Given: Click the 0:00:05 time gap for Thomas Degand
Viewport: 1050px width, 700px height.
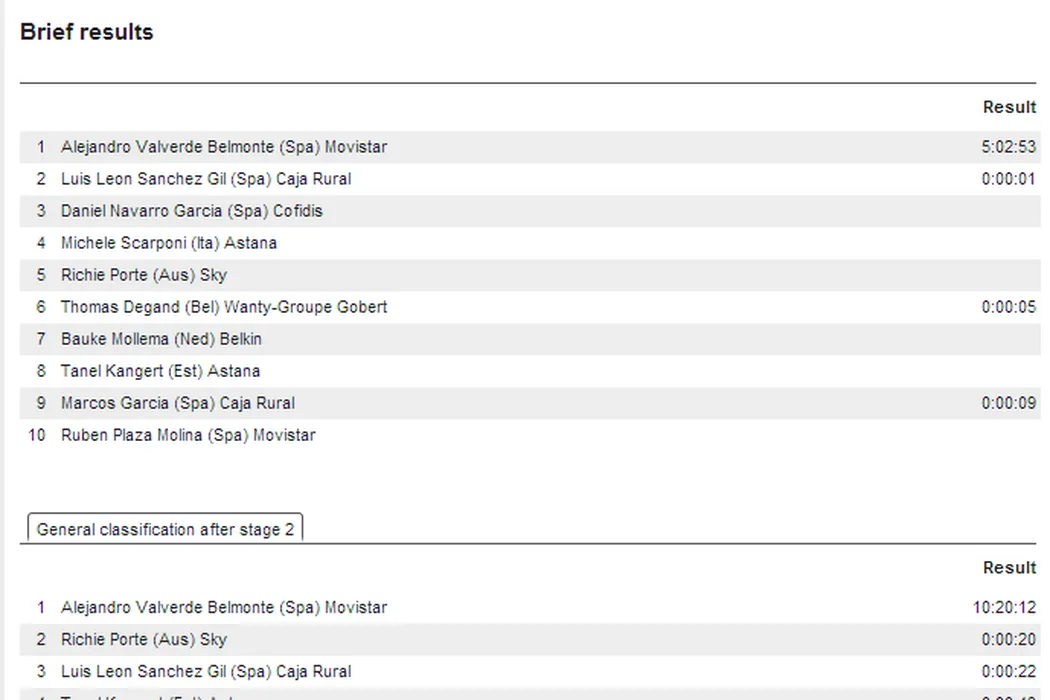Looking at the screenshot, I should 1008,307.
